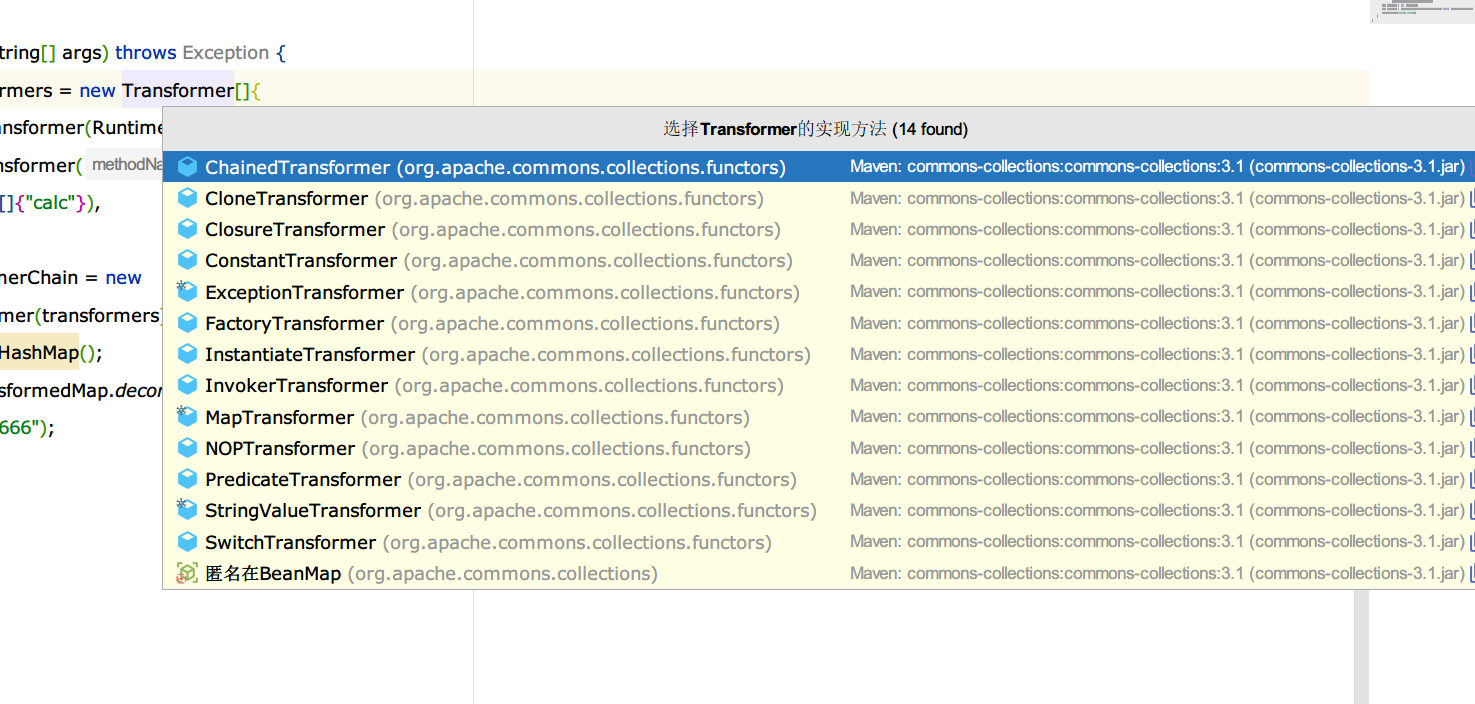Click the "calc" string literal in code
1475x704 pixels.
(x=52, y=203)
